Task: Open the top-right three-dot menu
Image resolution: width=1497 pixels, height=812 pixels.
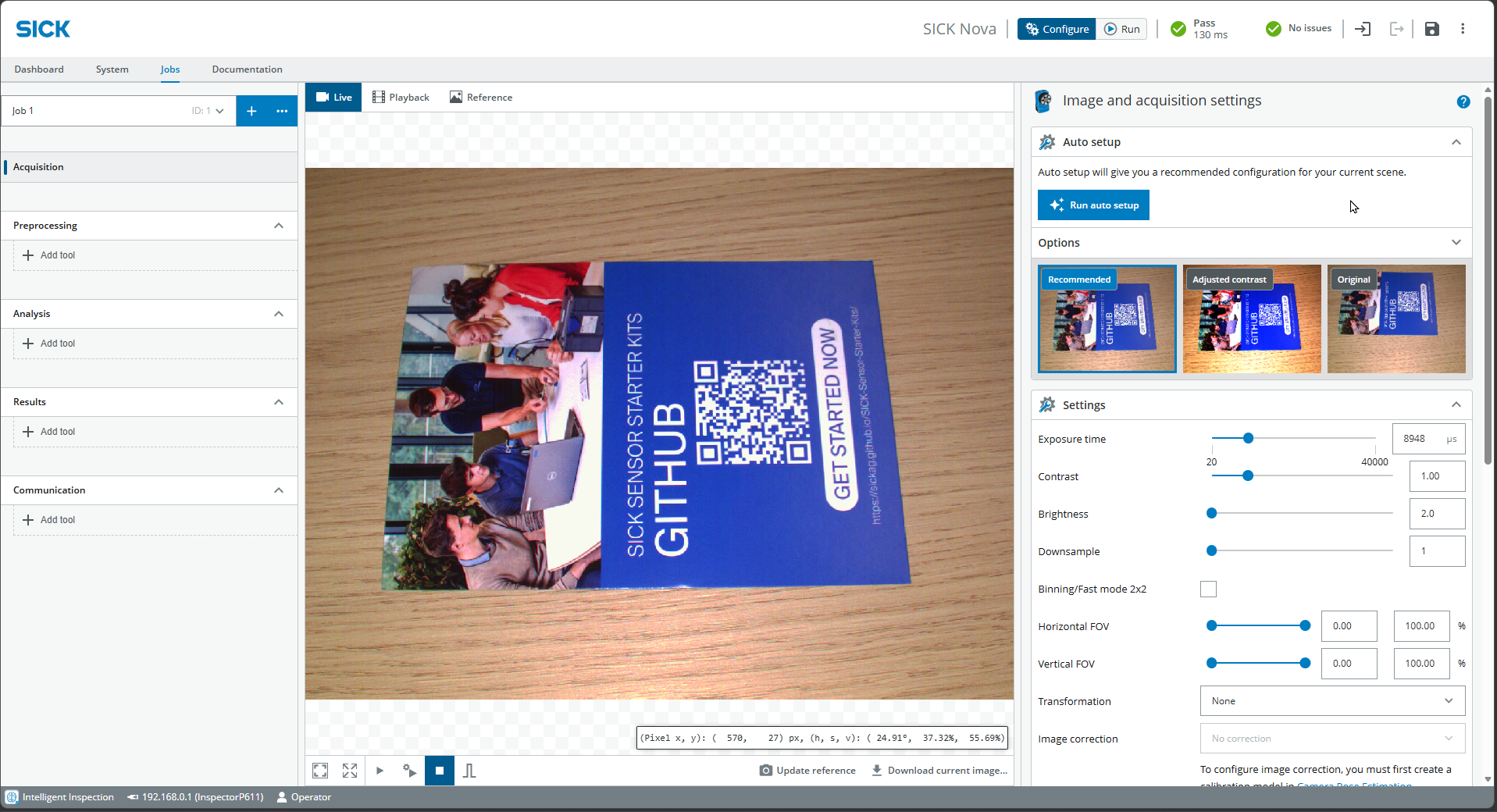Action: [x=1463, y=29]
